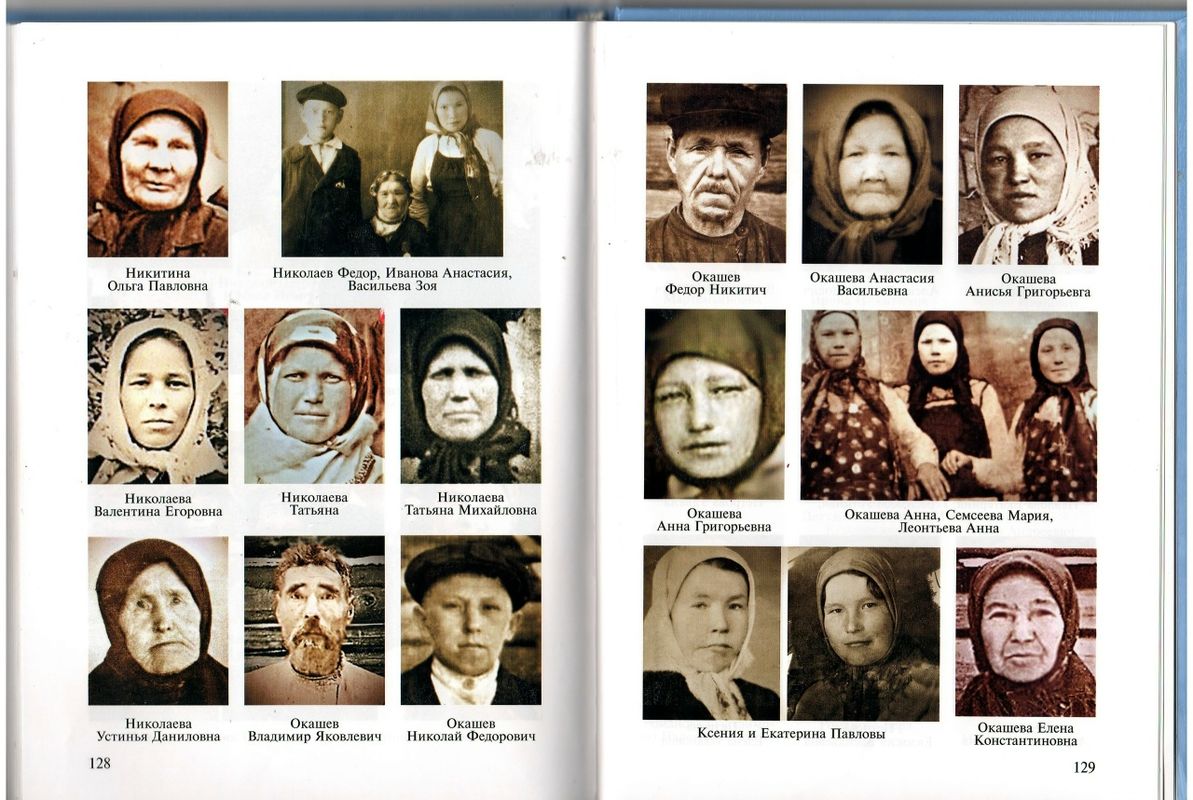Click the photo of Николаева Устинья Даниловна
Viewport: 1193px width, 800px height.
click(157, 621)
